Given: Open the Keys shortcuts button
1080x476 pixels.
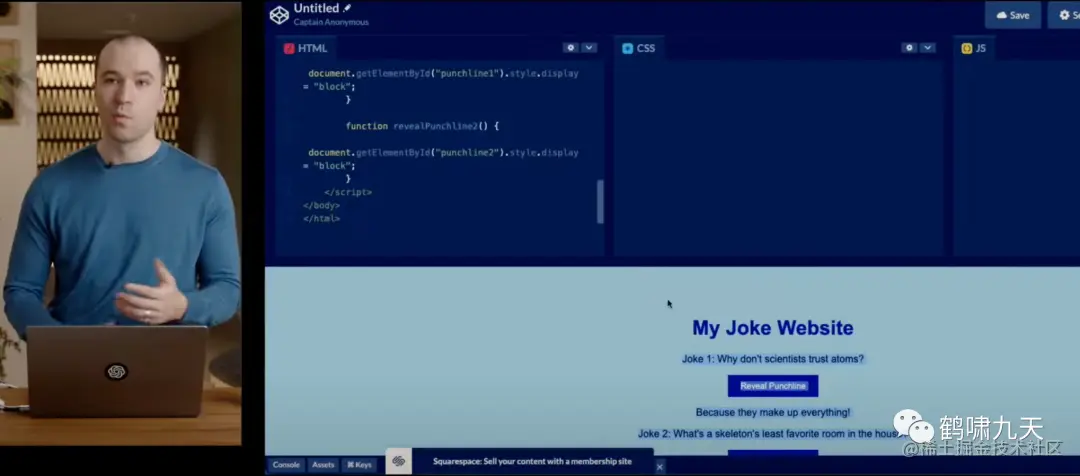Looking at the screenshot, I should pyautogui.click(x=360, y=465).
